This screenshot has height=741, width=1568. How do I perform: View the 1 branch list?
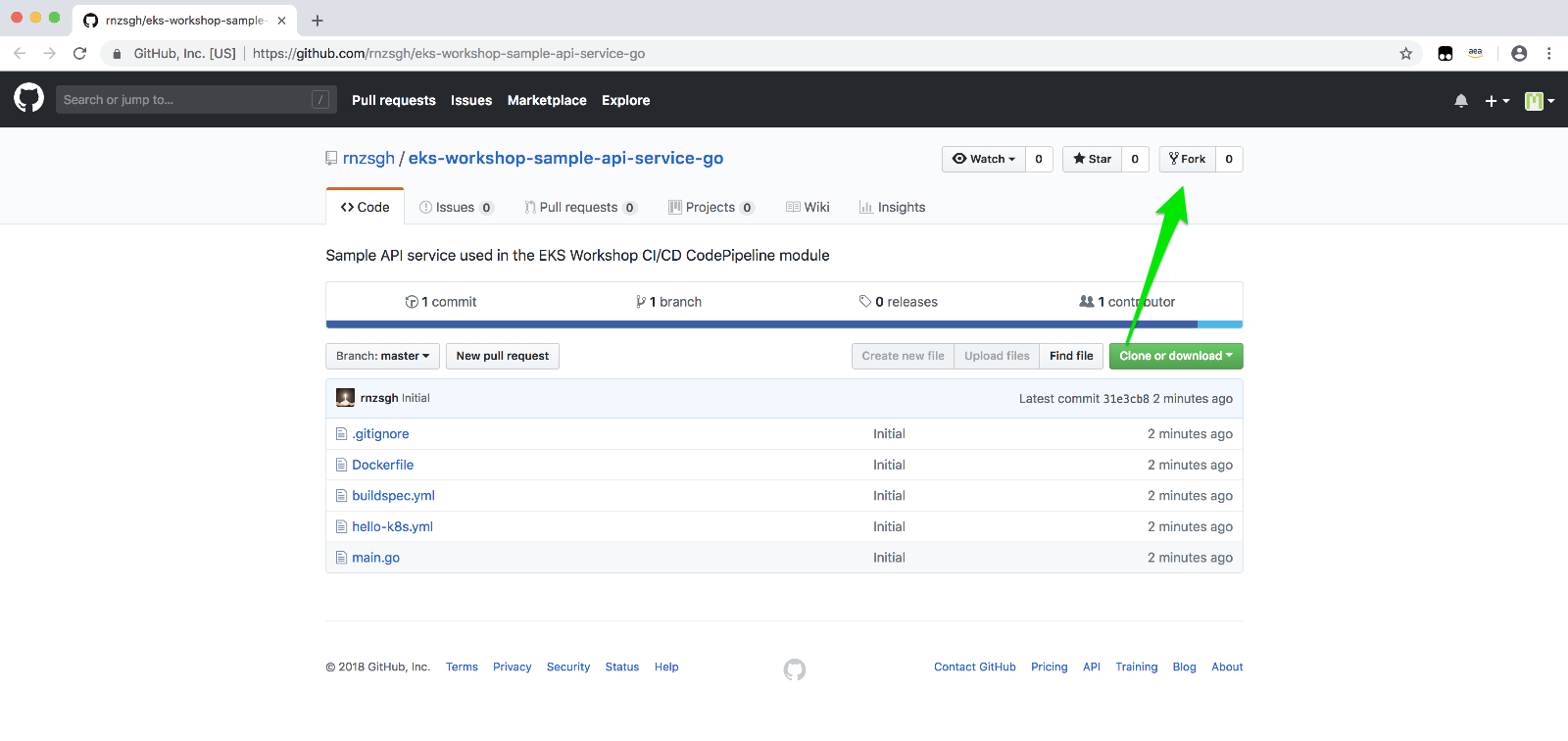(x=669, y=302)
